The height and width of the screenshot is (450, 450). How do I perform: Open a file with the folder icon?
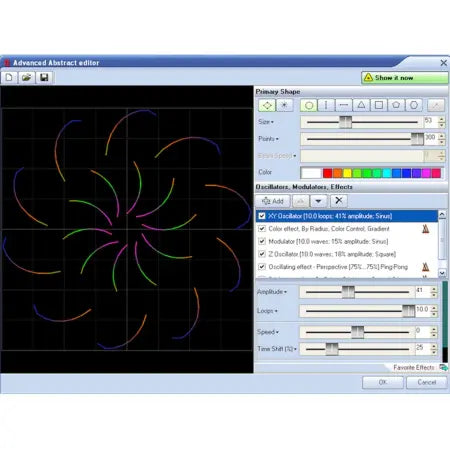(27, 78)
